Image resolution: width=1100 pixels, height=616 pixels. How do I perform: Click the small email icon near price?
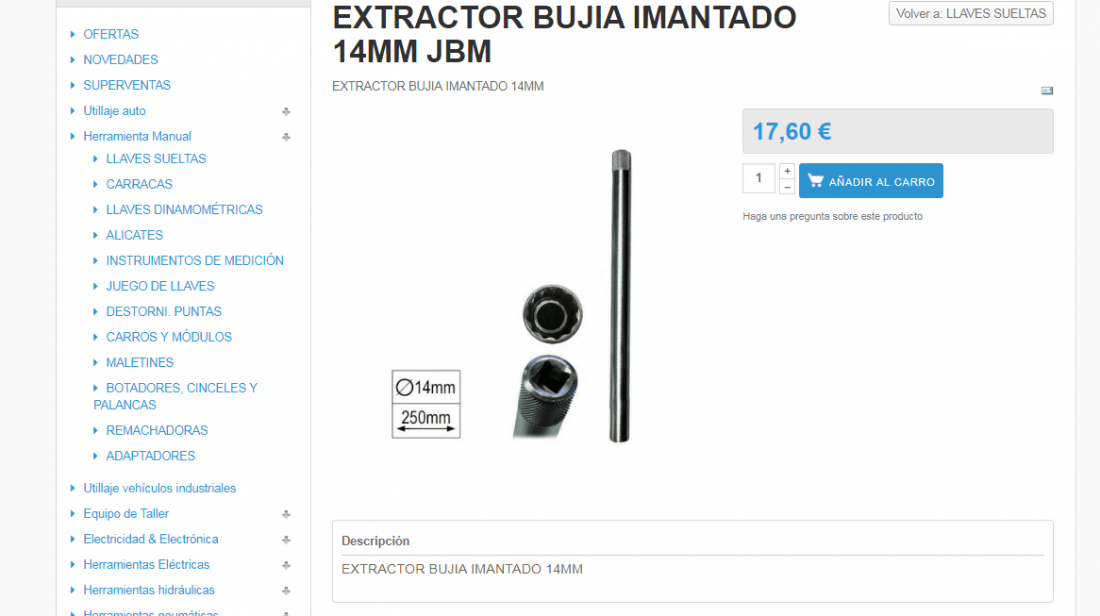click(x=1047, y=91)
